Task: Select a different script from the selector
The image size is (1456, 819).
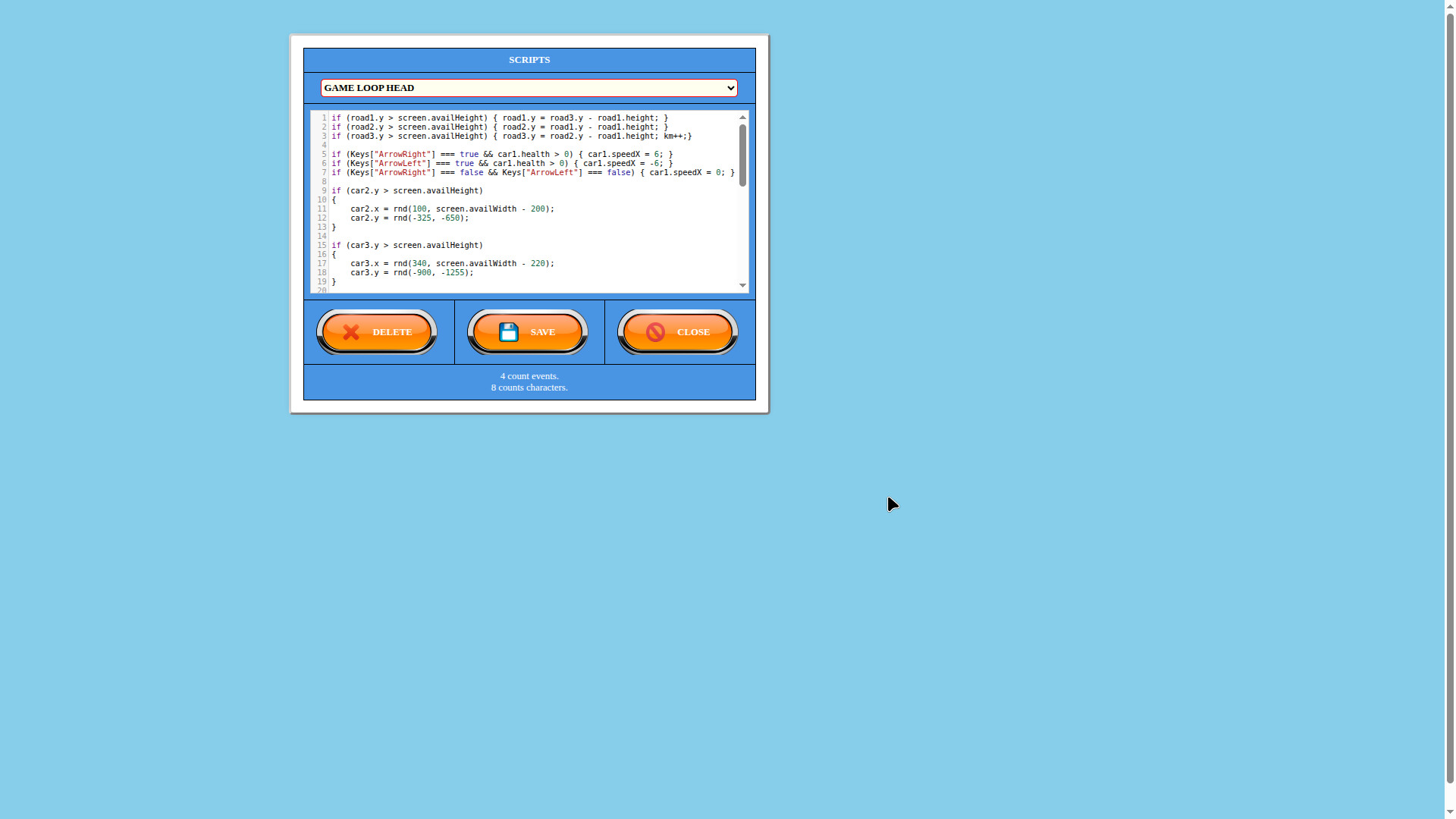Action: tap(529, 87)
